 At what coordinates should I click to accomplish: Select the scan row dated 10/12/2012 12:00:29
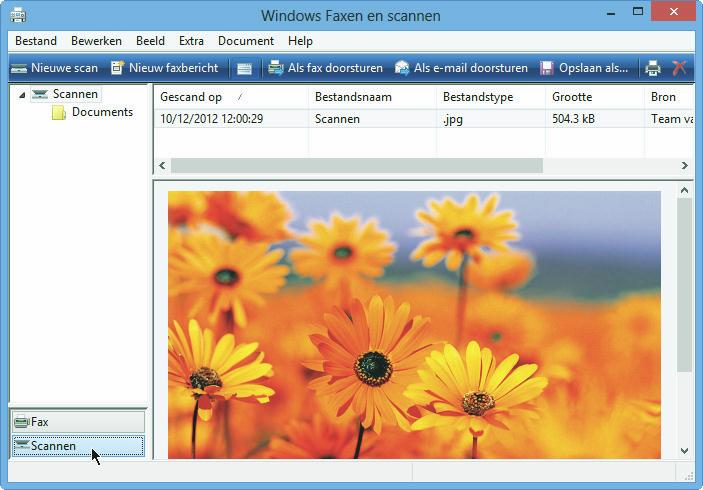(x=424, y=119)
